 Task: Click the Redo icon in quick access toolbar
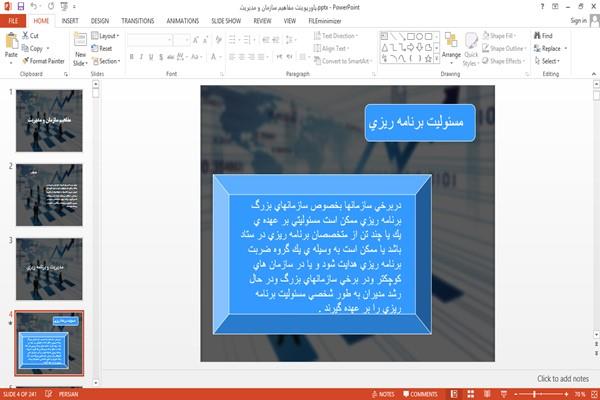coord(51,7)
